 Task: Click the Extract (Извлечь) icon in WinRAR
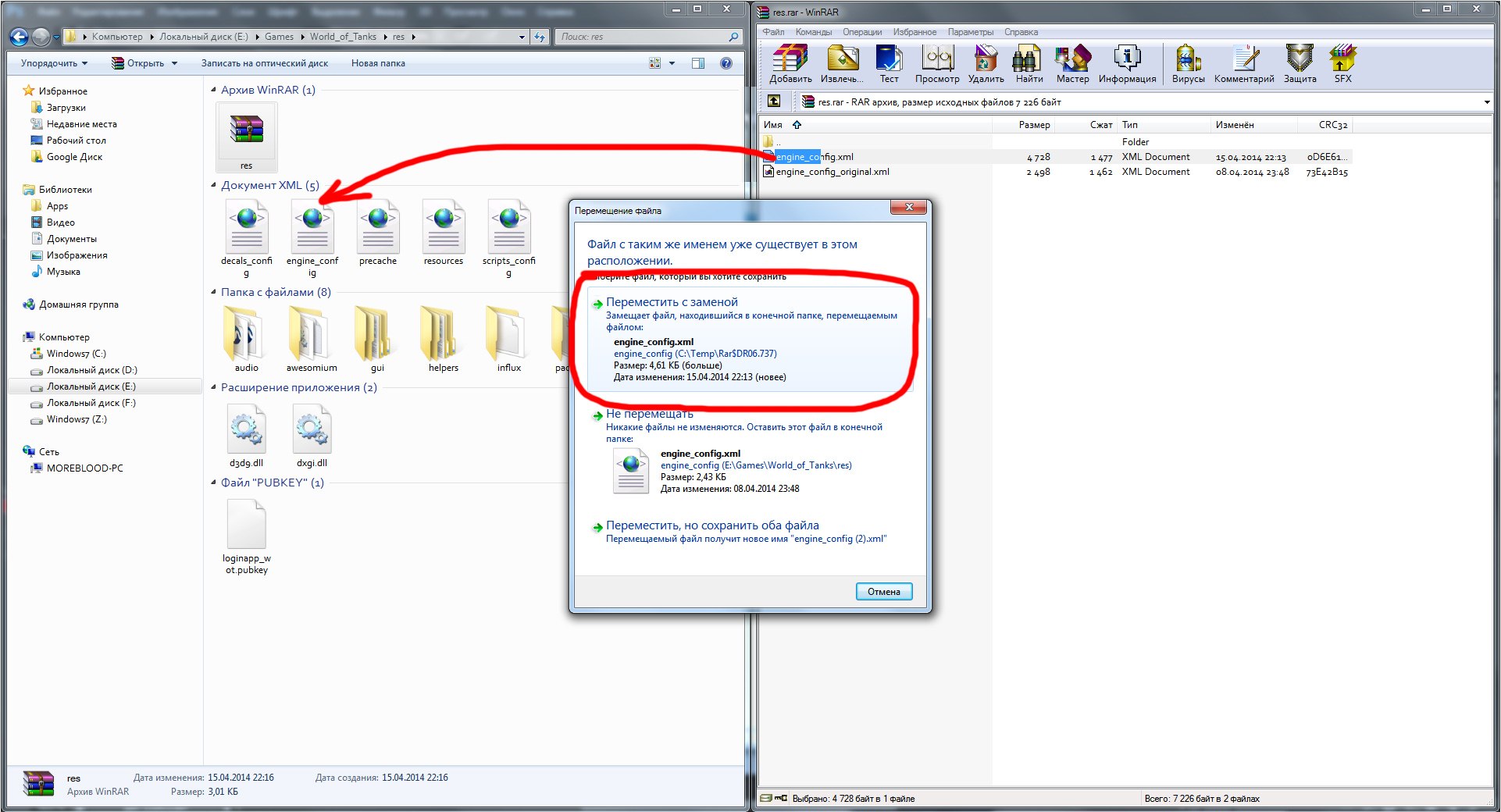842,64
